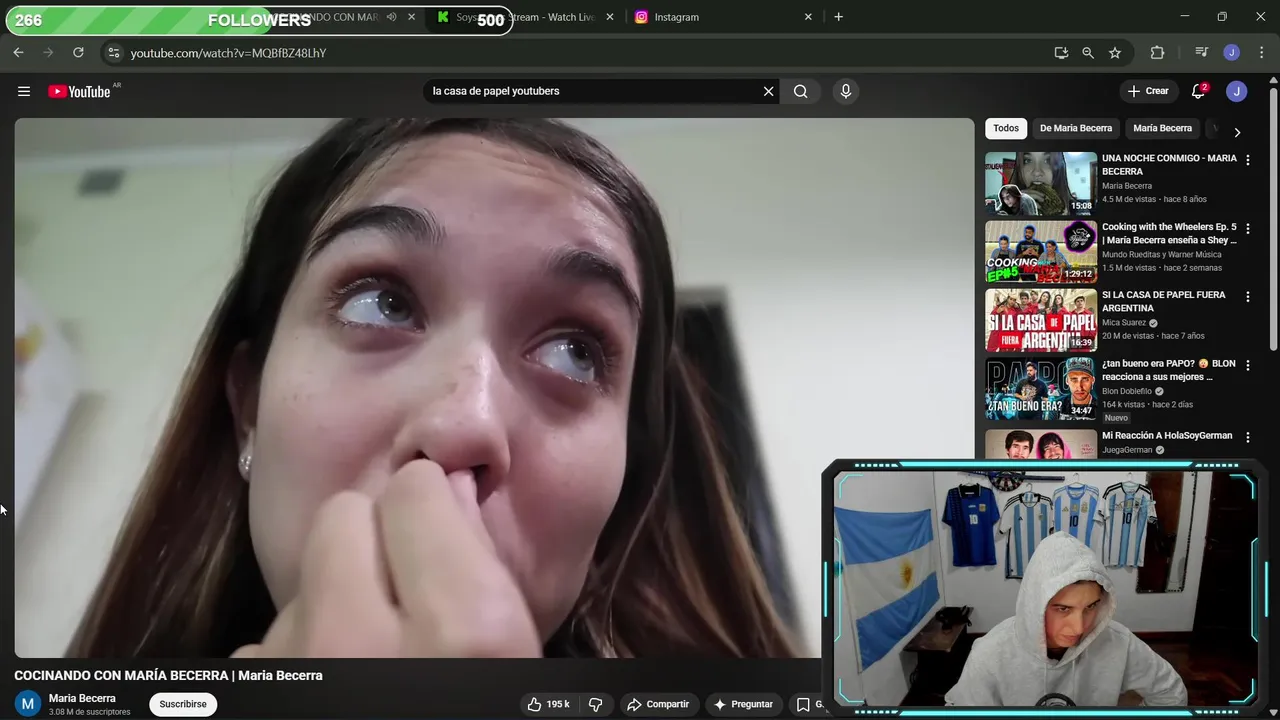Bookmark this page with the star

[x=1115, y=53]
